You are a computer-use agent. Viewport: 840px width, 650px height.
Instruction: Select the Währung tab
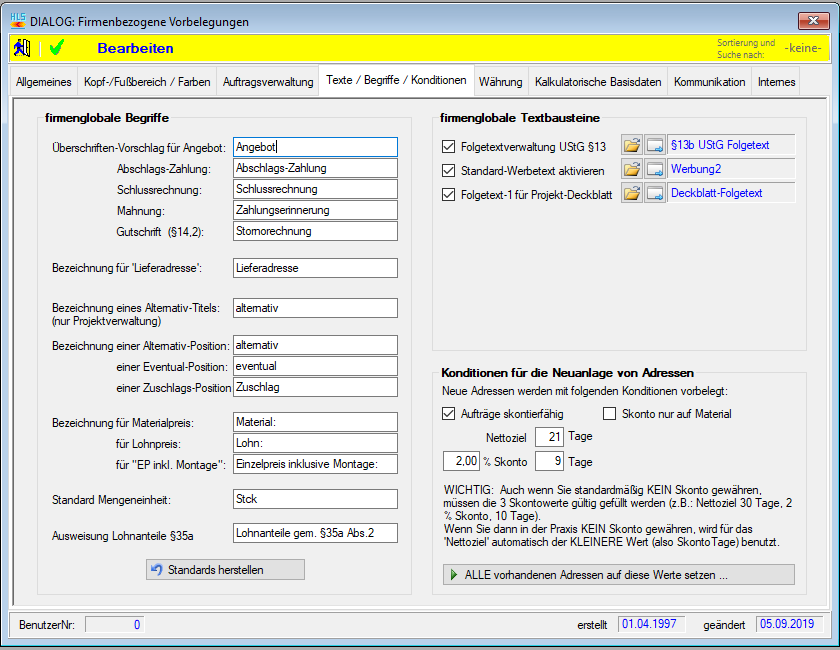(x=500, y=82)
